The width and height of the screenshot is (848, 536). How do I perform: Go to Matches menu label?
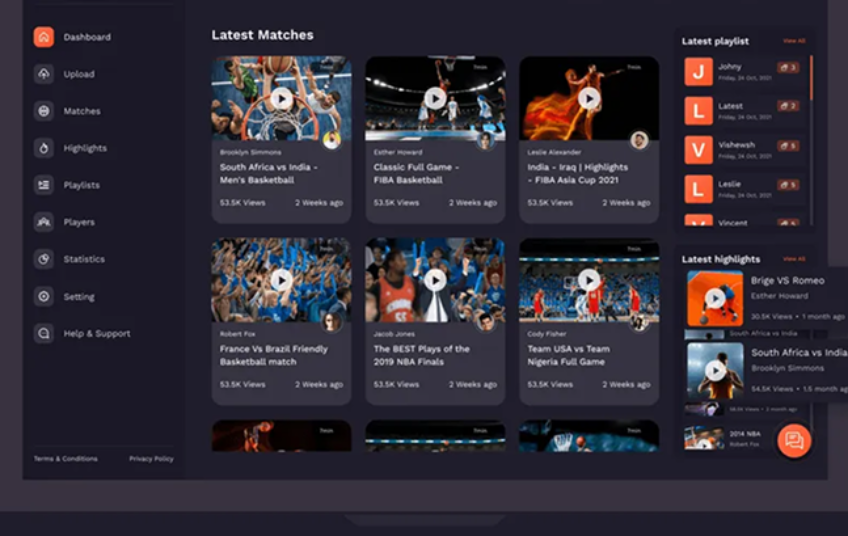click(82, 111)
